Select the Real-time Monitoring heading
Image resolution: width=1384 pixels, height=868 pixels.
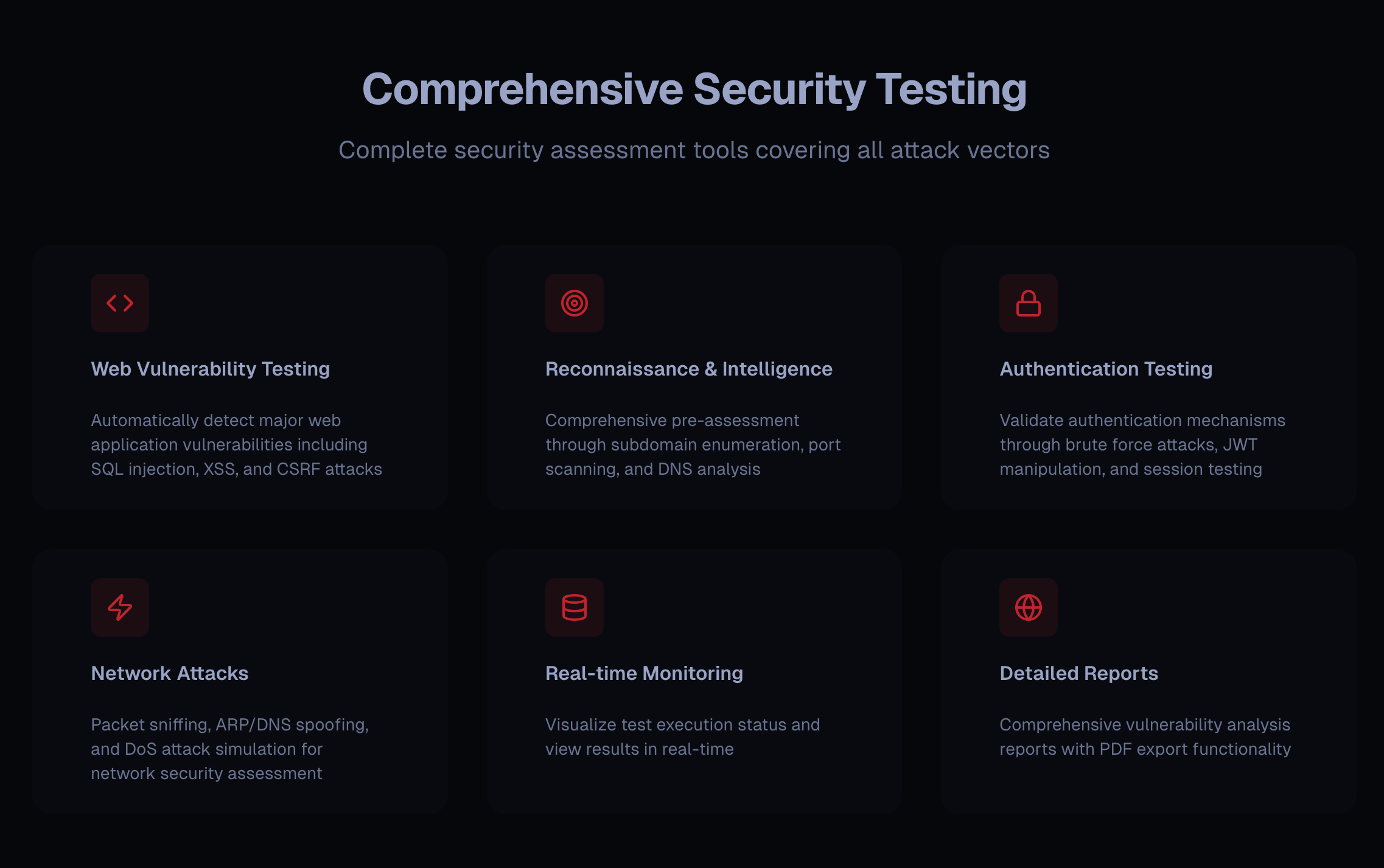coord(644,673)
